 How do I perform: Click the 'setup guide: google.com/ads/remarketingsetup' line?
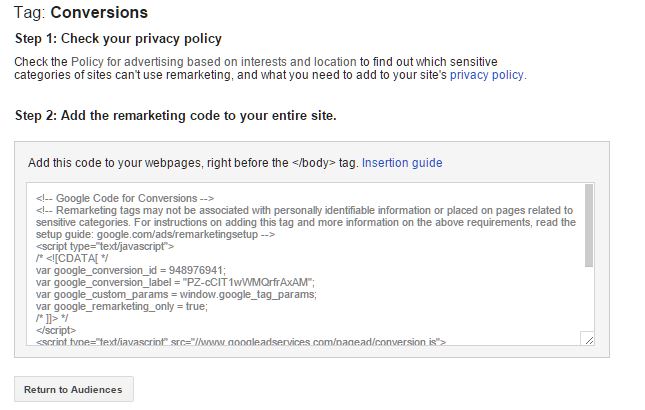[155, 234]
